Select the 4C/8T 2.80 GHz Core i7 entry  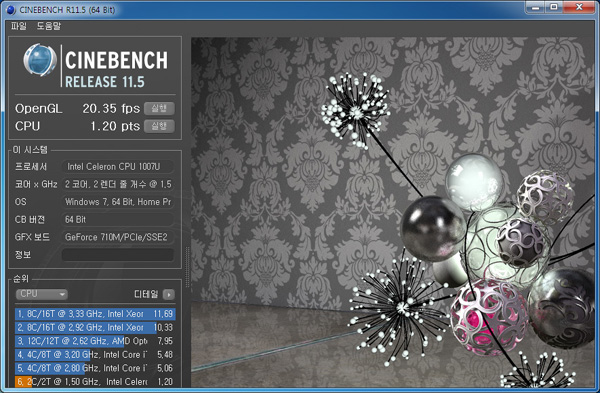point(95,368)
